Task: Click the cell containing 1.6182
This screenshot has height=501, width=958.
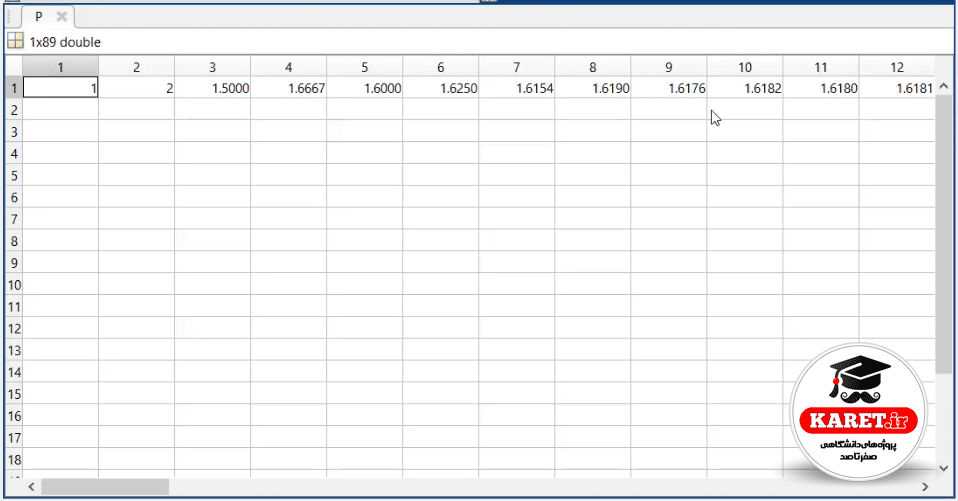Action: [745, 88]
